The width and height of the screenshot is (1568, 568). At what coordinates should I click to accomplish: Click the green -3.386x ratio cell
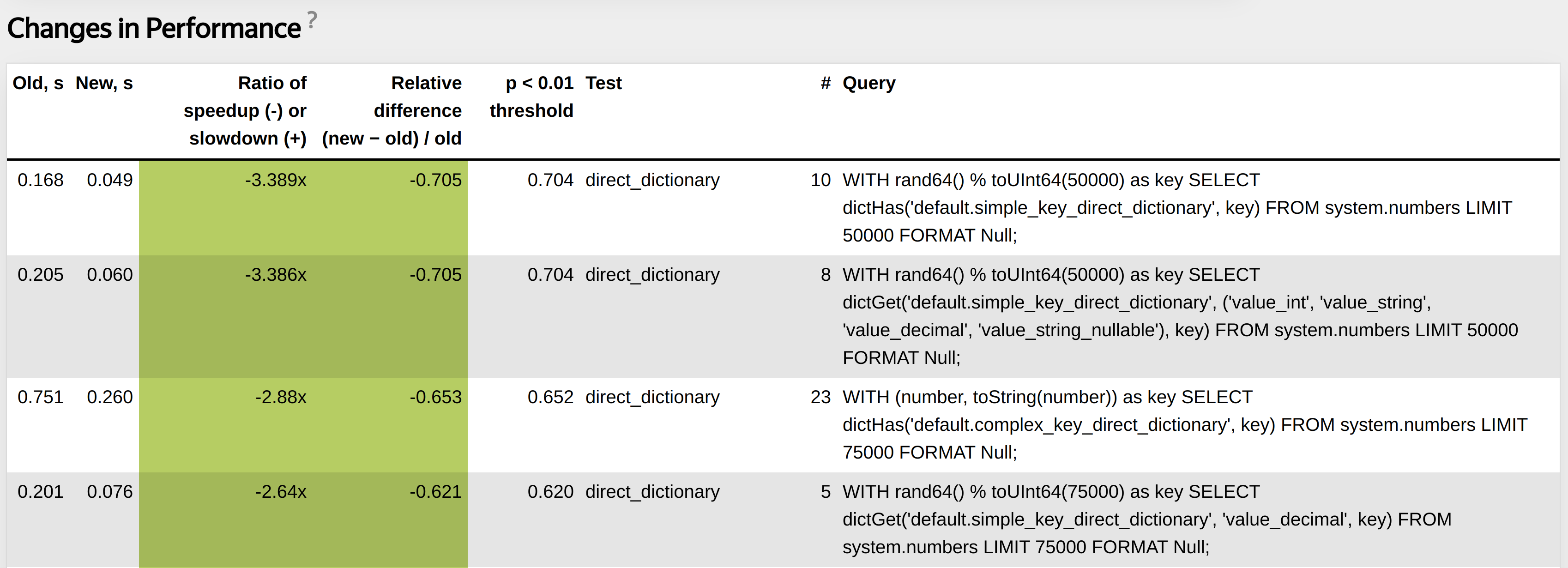tap(276, 275)
